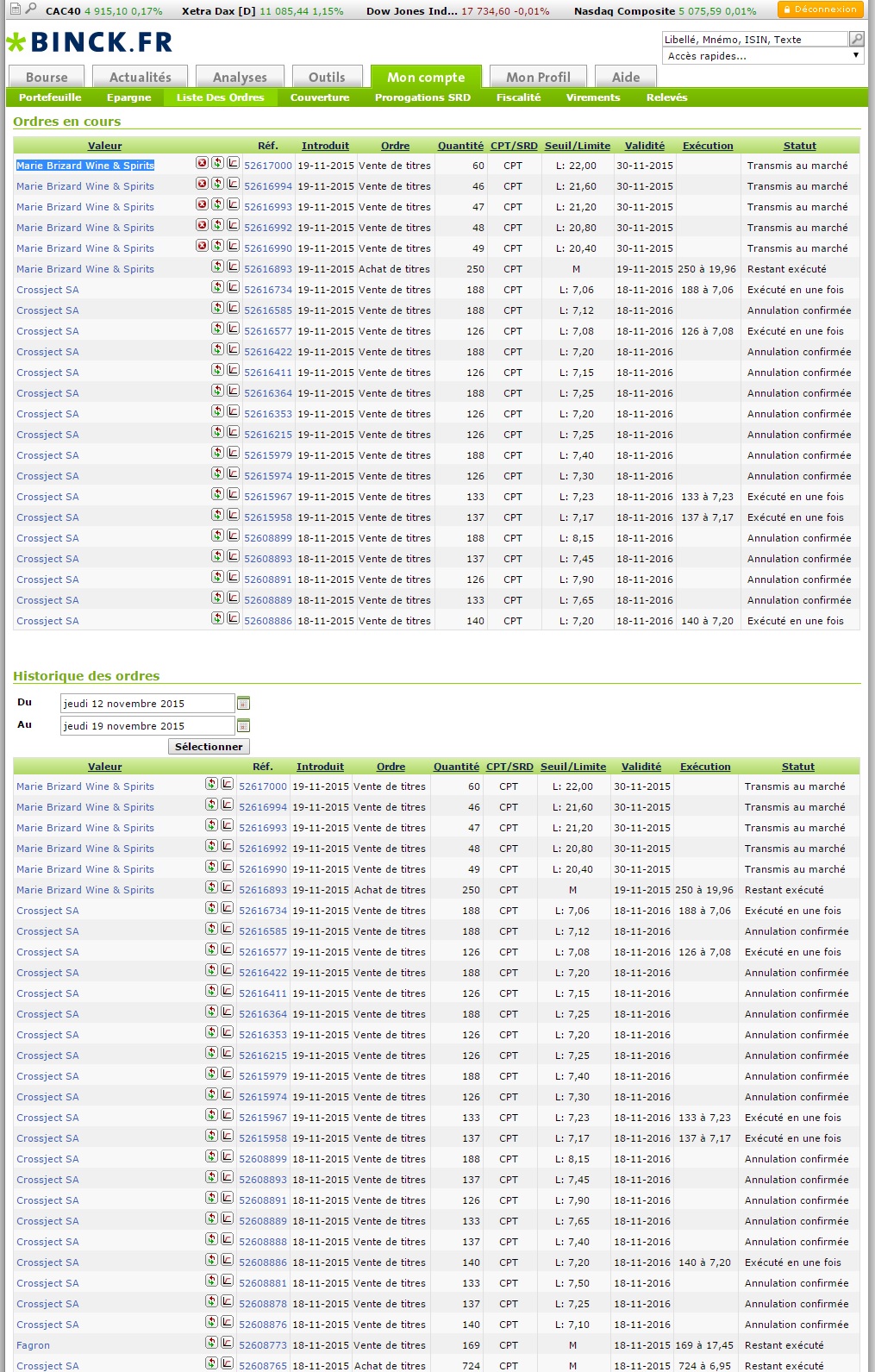Switch to the Analyses tab
The image size is (875, 1372).
click(240, 77)
